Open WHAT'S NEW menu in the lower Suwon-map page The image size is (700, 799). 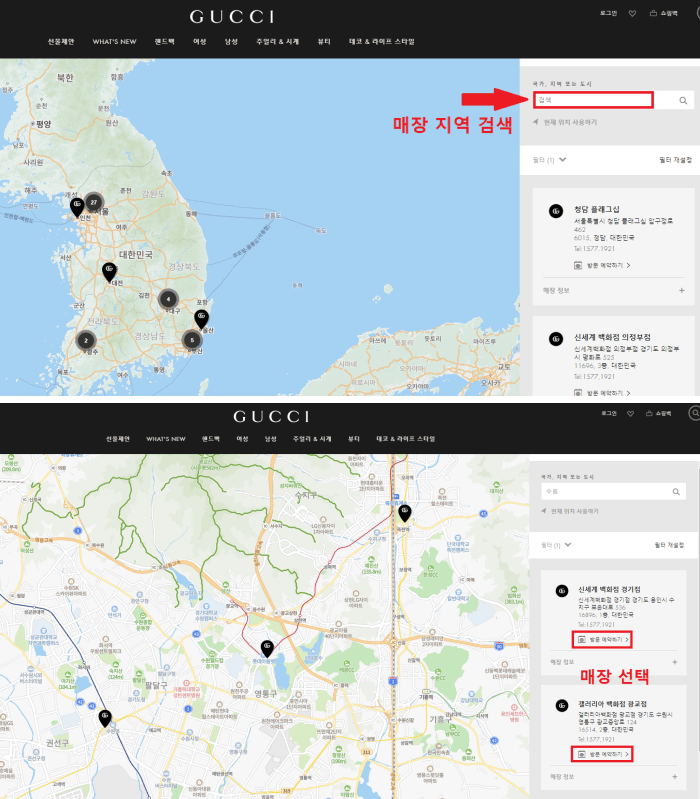point(166,439)
